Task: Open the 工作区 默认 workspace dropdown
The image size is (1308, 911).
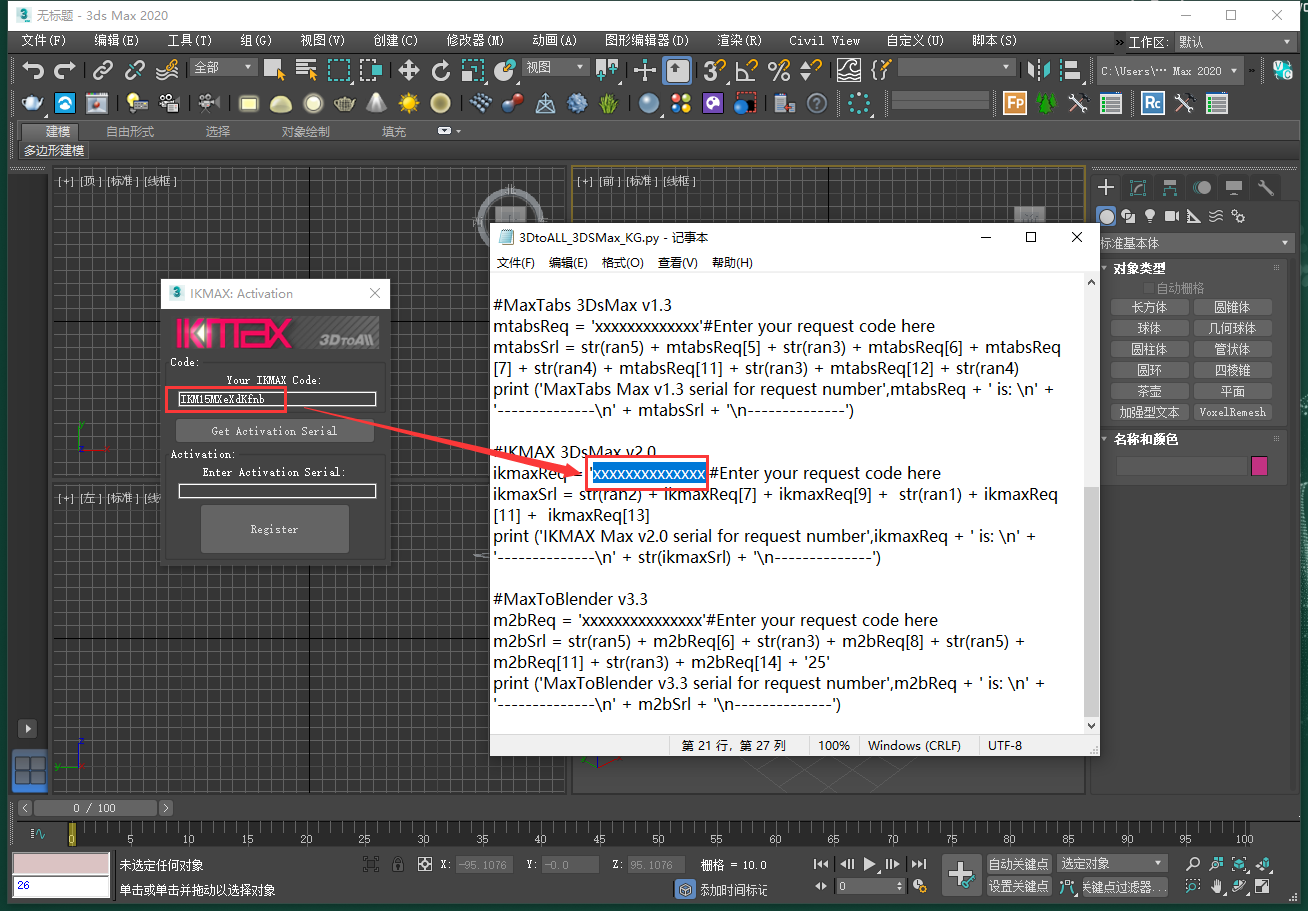Action: pos(1236,42)
